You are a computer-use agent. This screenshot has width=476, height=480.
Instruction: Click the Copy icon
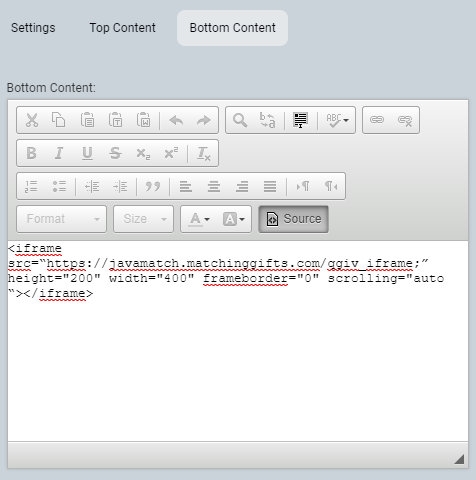pos(59,120)
